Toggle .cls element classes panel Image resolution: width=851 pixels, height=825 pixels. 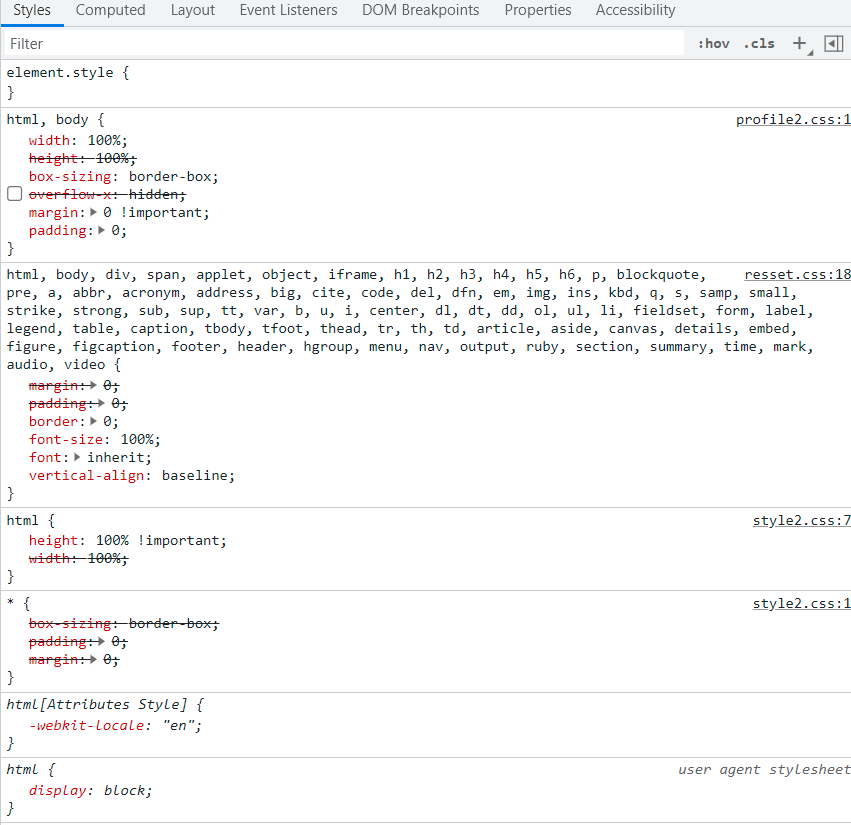click(x=759, y=43)
